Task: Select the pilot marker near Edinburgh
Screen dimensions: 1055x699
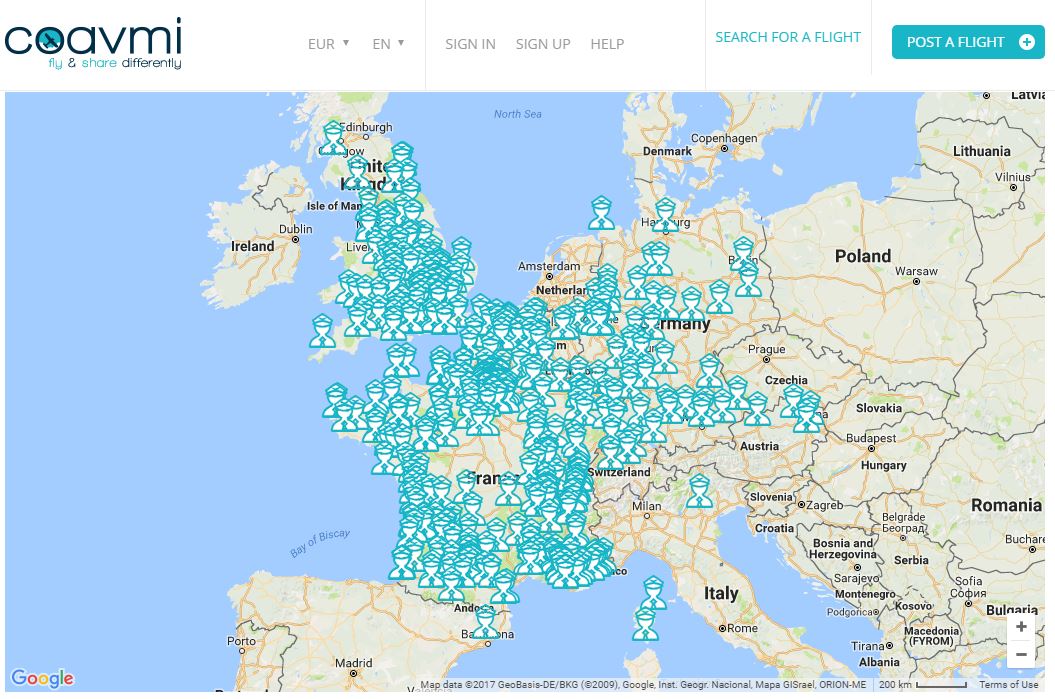Action: (332, 139)
